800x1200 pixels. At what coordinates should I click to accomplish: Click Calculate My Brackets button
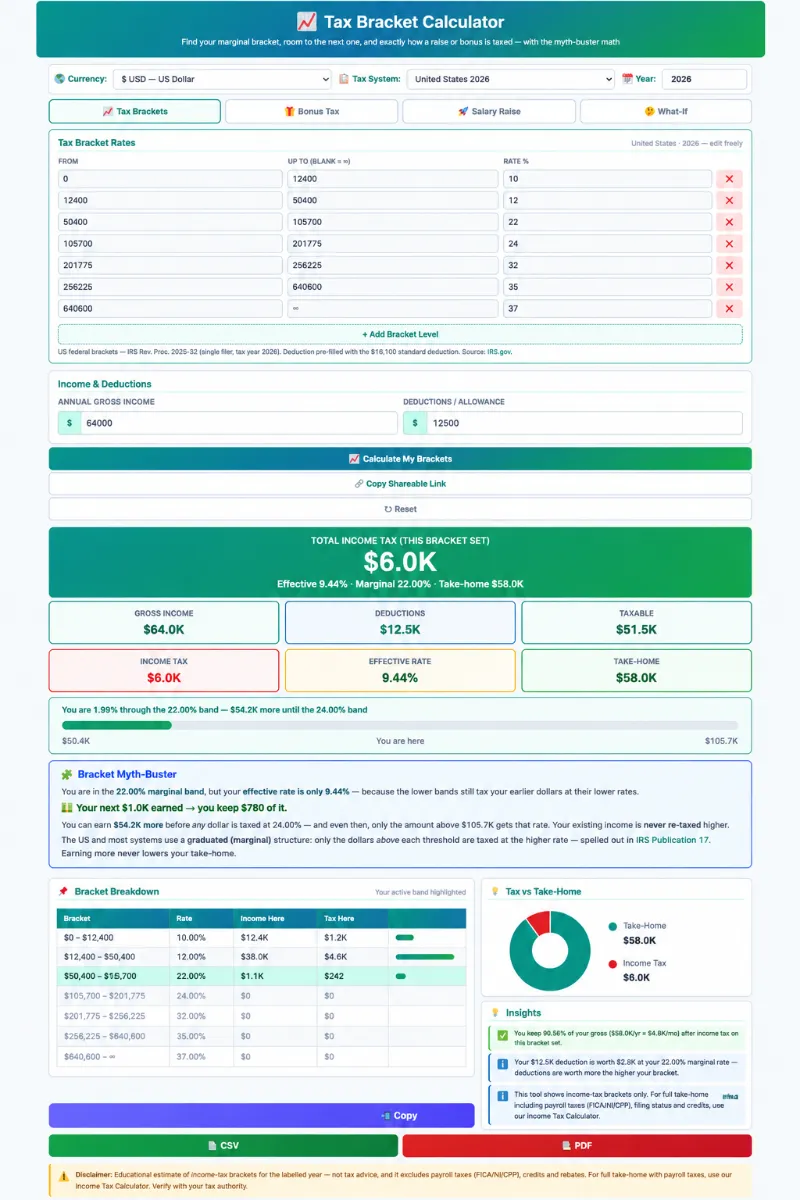tap(400, 459)
